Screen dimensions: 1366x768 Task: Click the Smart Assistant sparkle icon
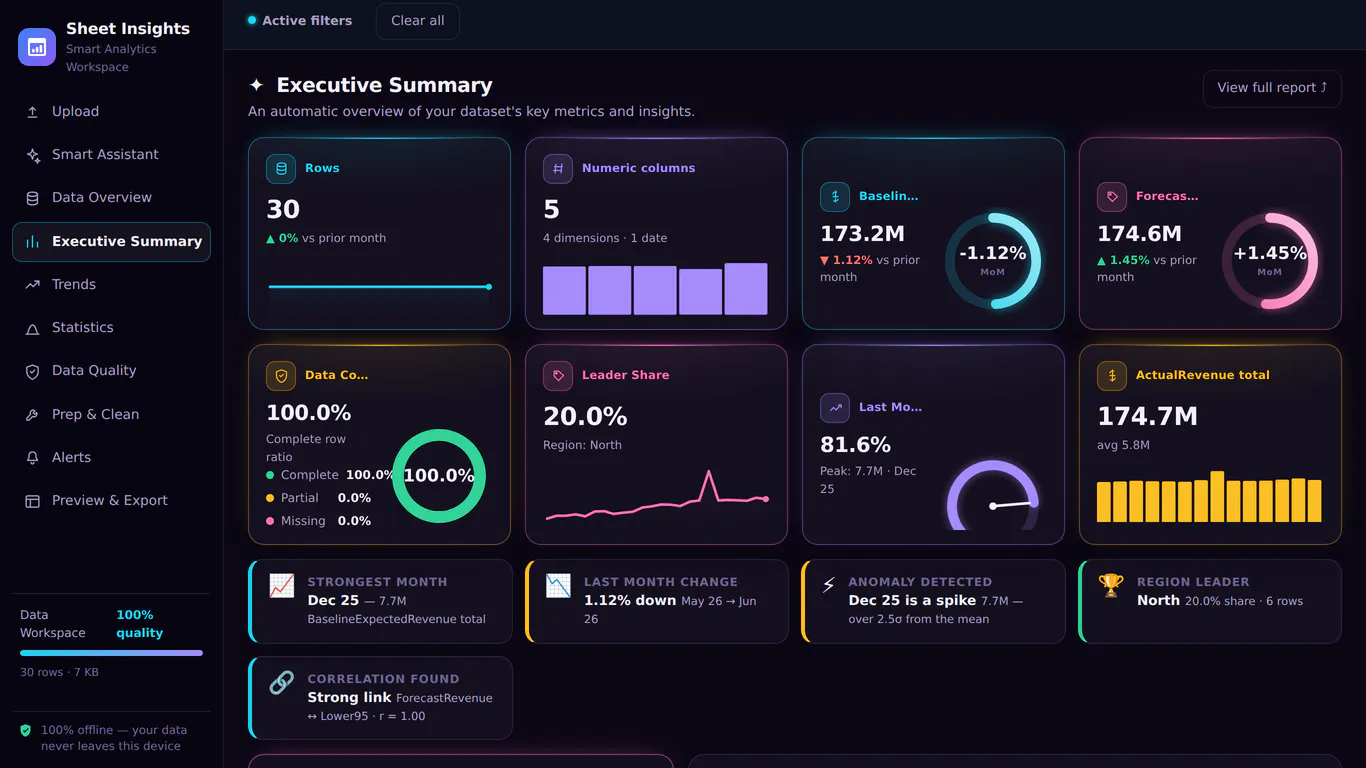pos(33,155)
